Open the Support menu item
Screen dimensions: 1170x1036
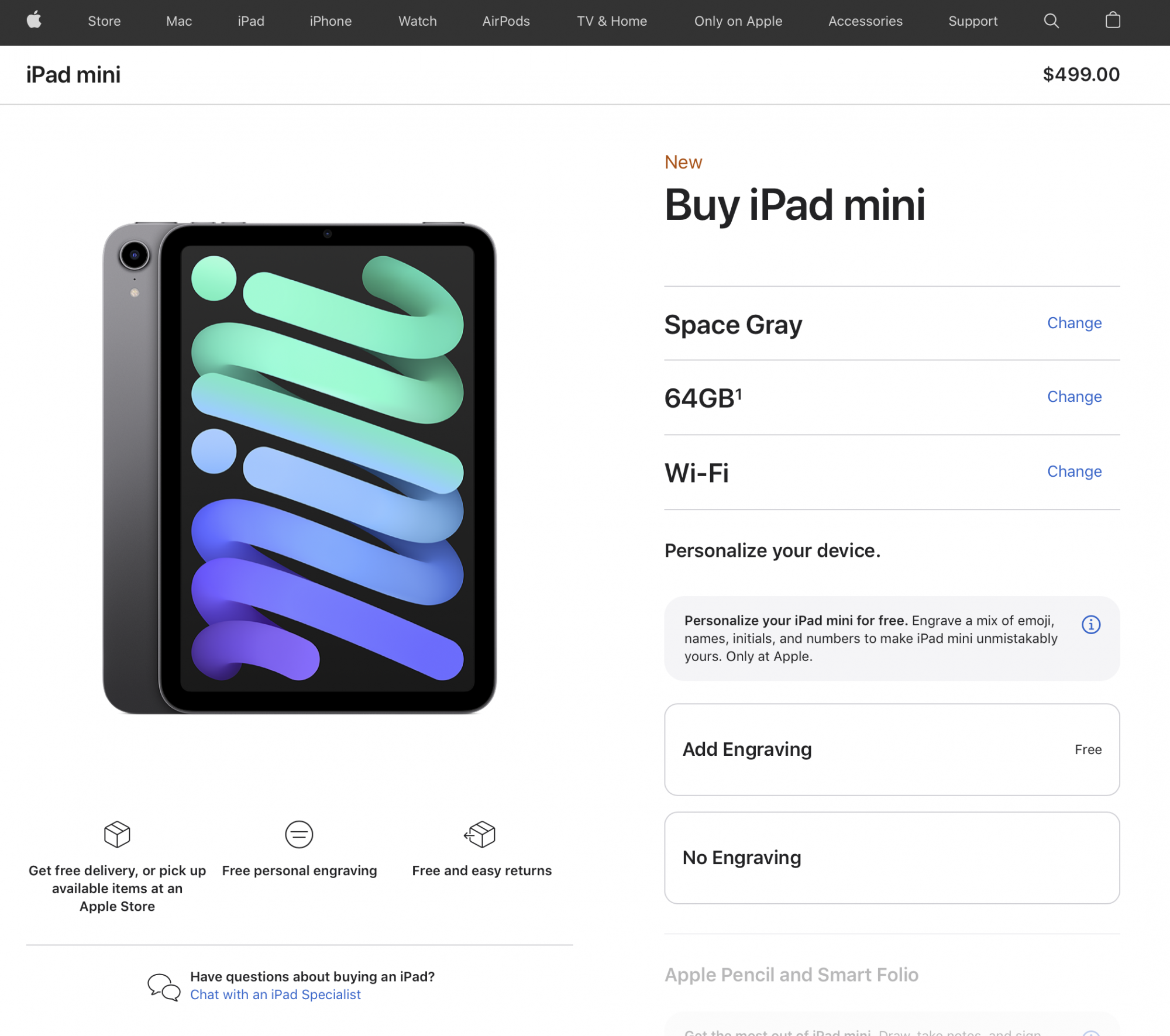click(x=973, y=21)
